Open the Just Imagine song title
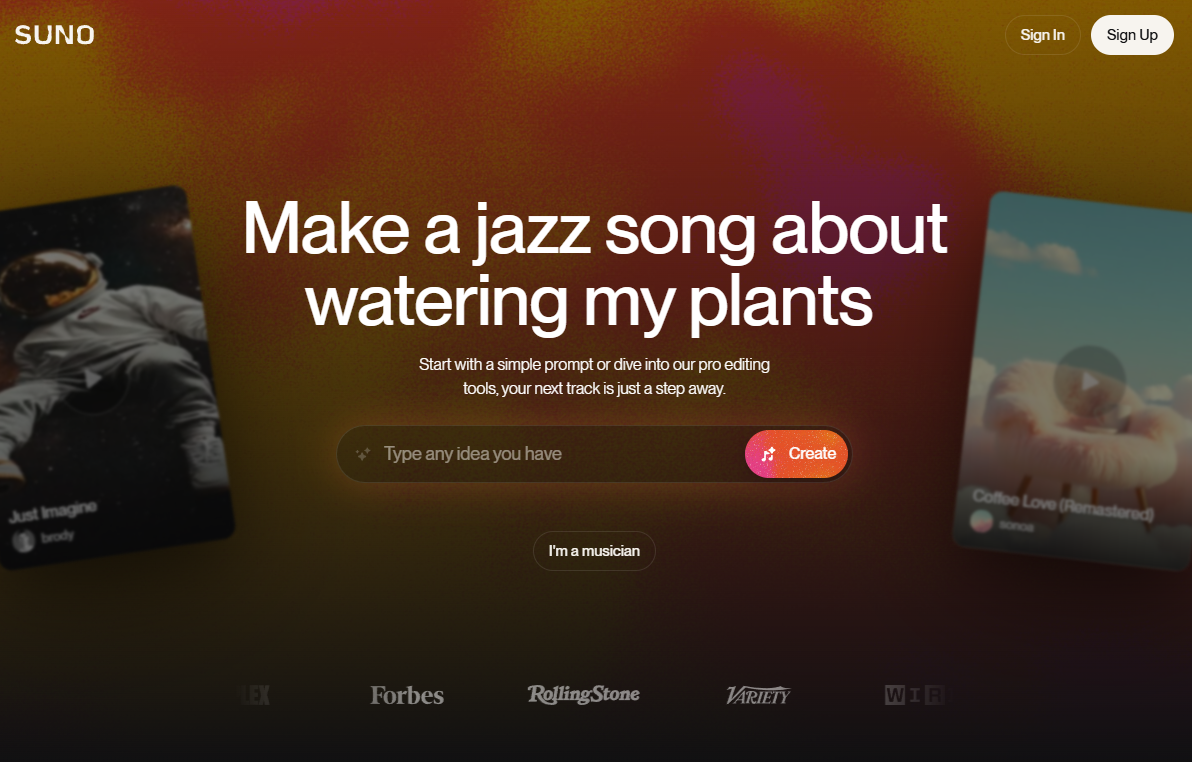The image size is (1192, 762). pyautogui.click(x=52, y=512)
